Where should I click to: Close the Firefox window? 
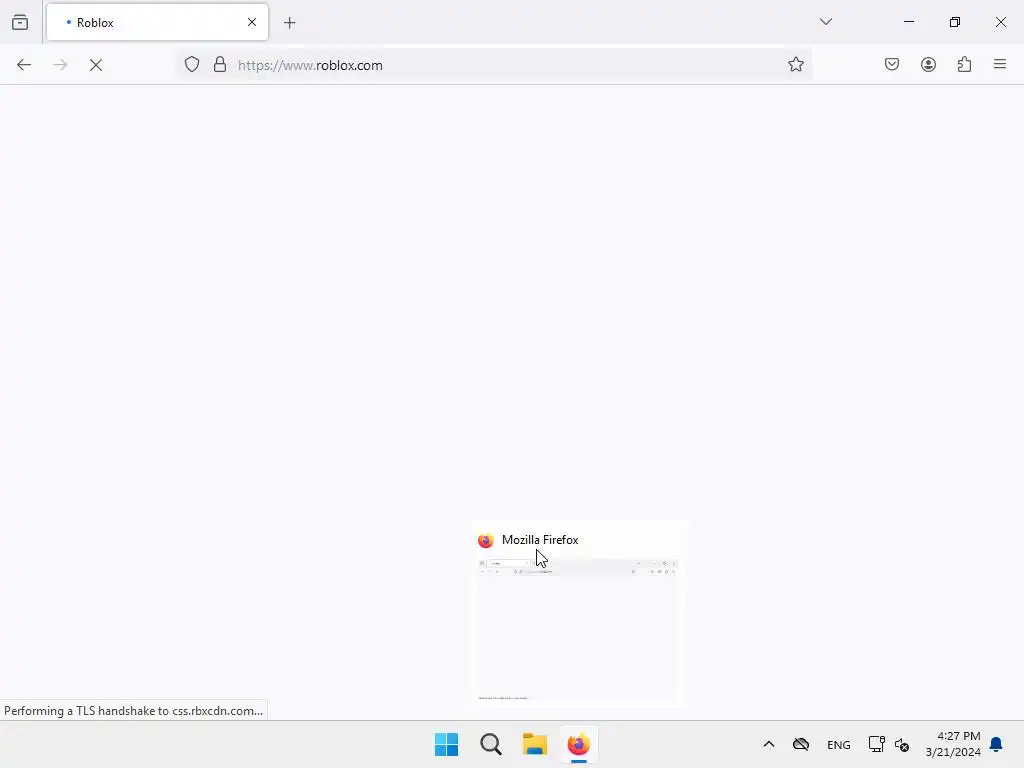click(1001, 22)
